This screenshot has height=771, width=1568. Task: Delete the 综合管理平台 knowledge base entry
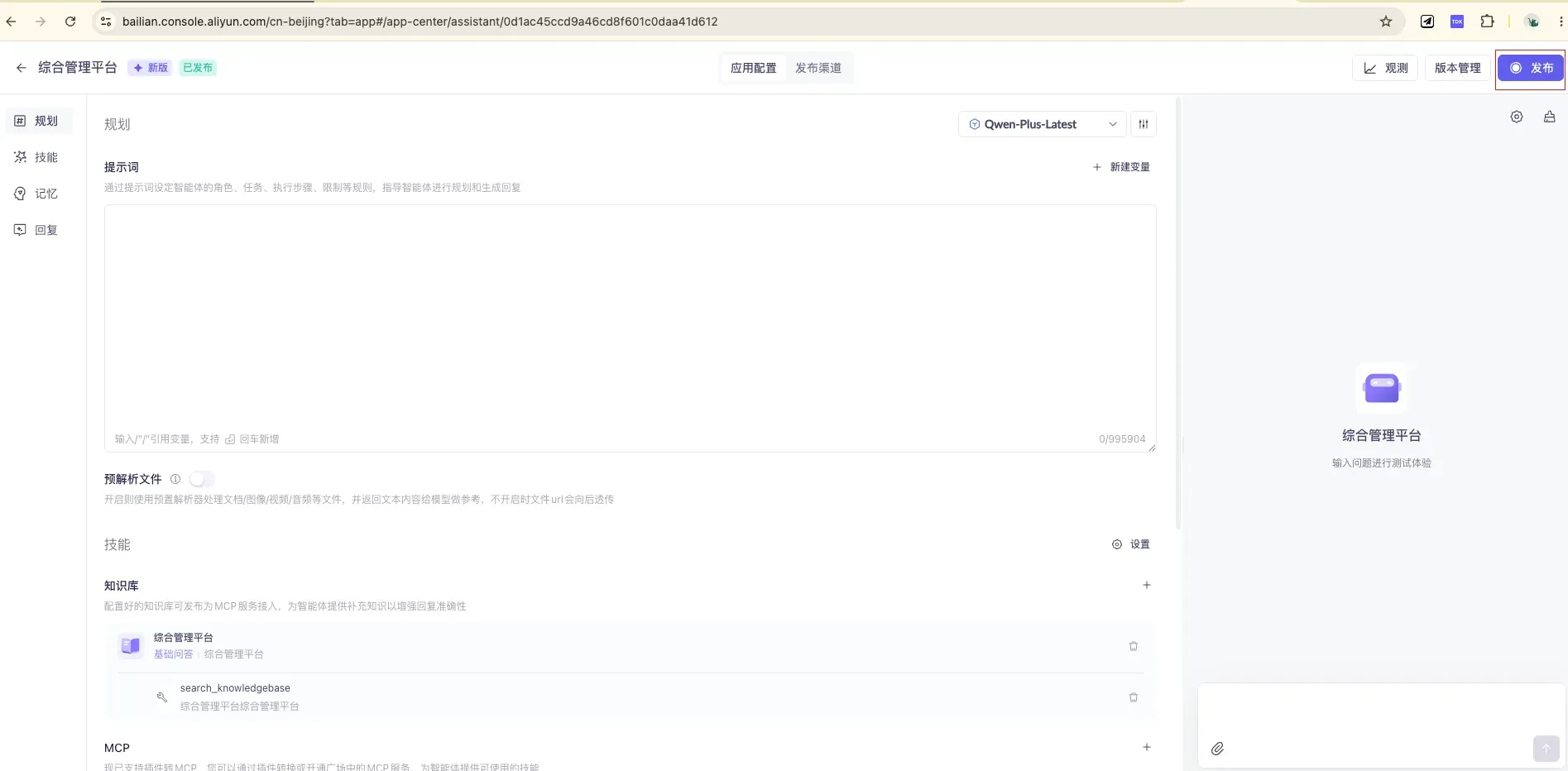pyautogui.click(x=1134, y=646)
